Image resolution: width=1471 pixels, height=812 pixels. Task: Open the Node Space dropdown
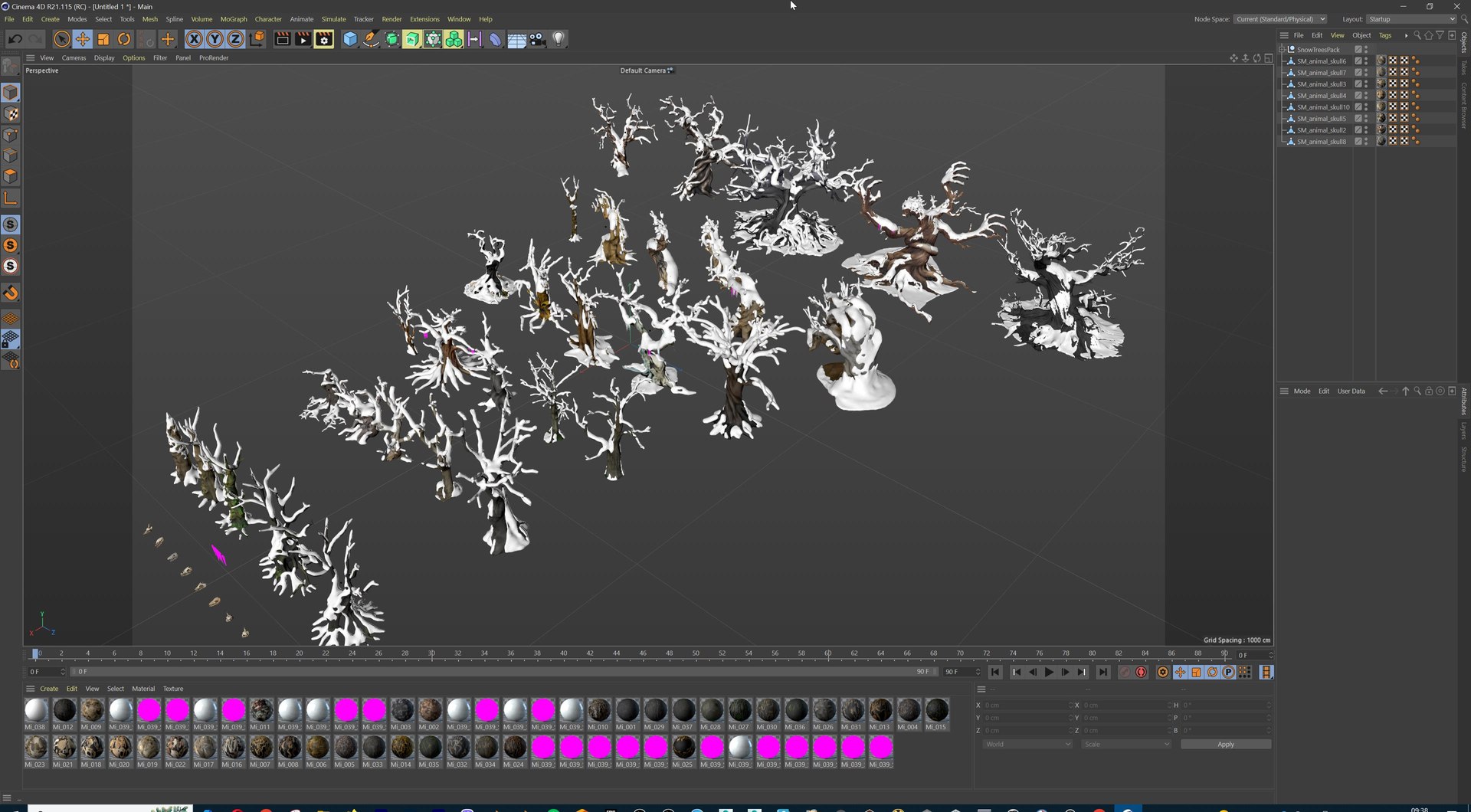coord(1280,19)
